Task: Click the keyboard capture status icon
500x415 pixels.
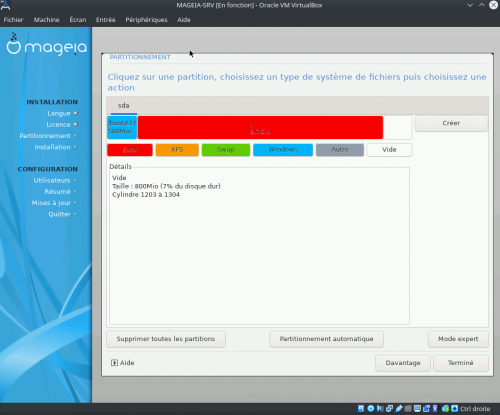Action: pyautogui.click(x=455, y=408)
